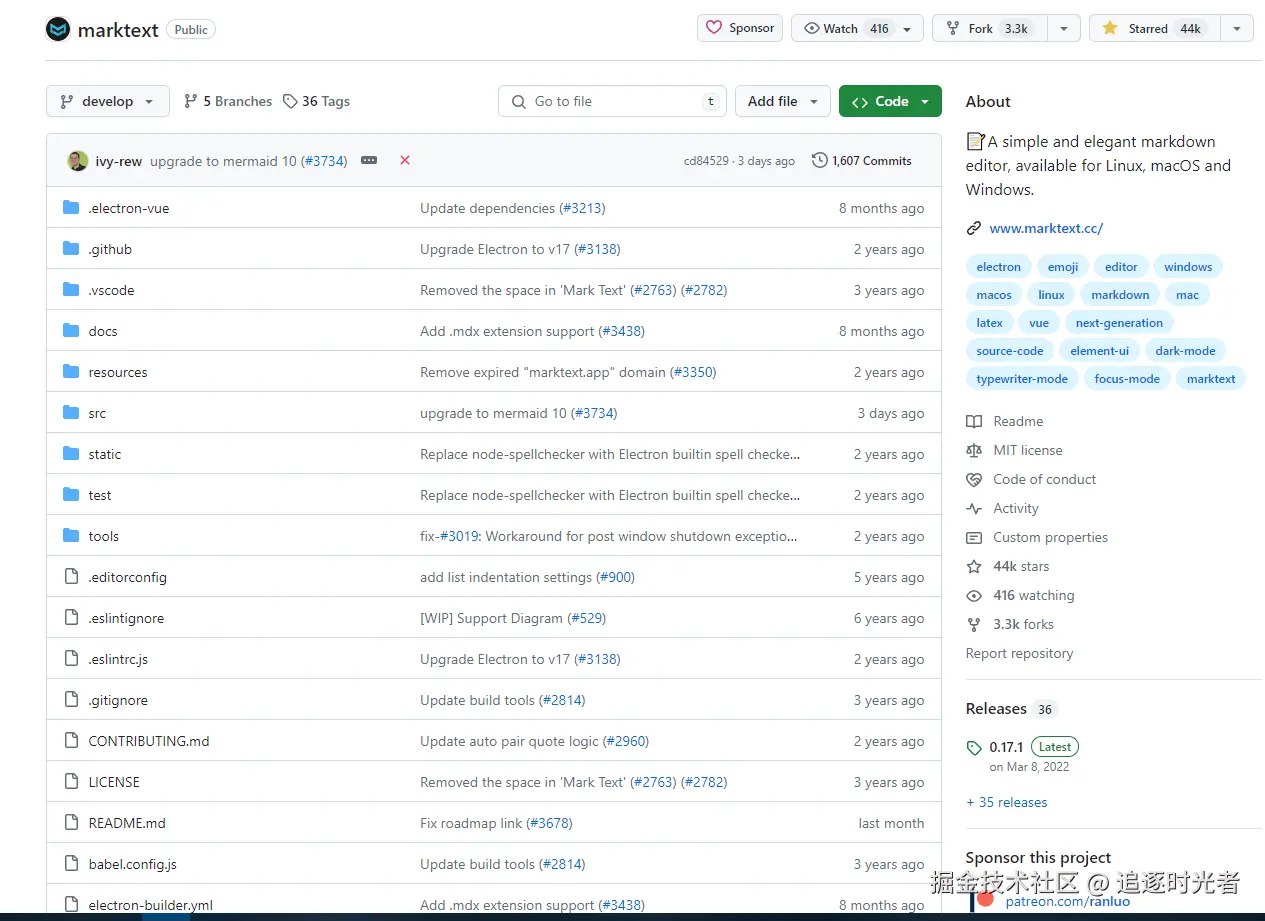The image size is (1265, 921).
Task: Click the LICENSE file icon
Action: (71, 782)
